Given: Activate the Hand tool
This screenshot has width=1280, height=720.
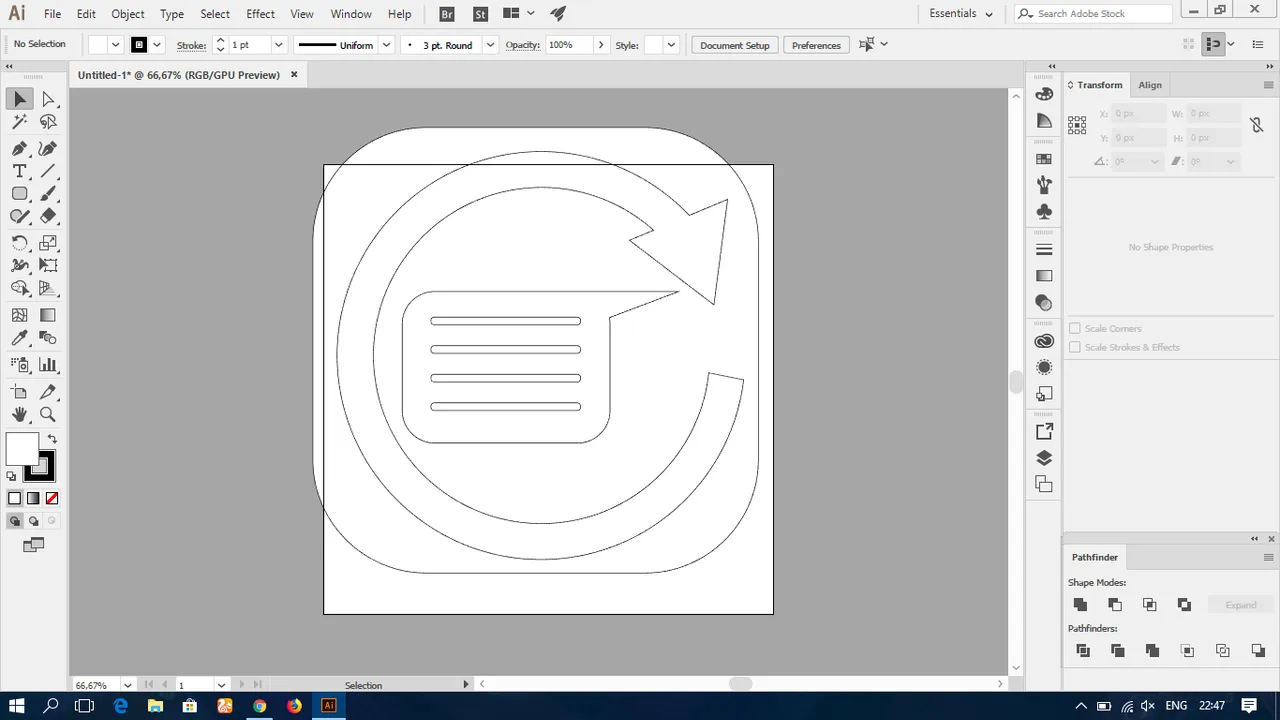Looking at the screenshot, I should coord(20,414).
